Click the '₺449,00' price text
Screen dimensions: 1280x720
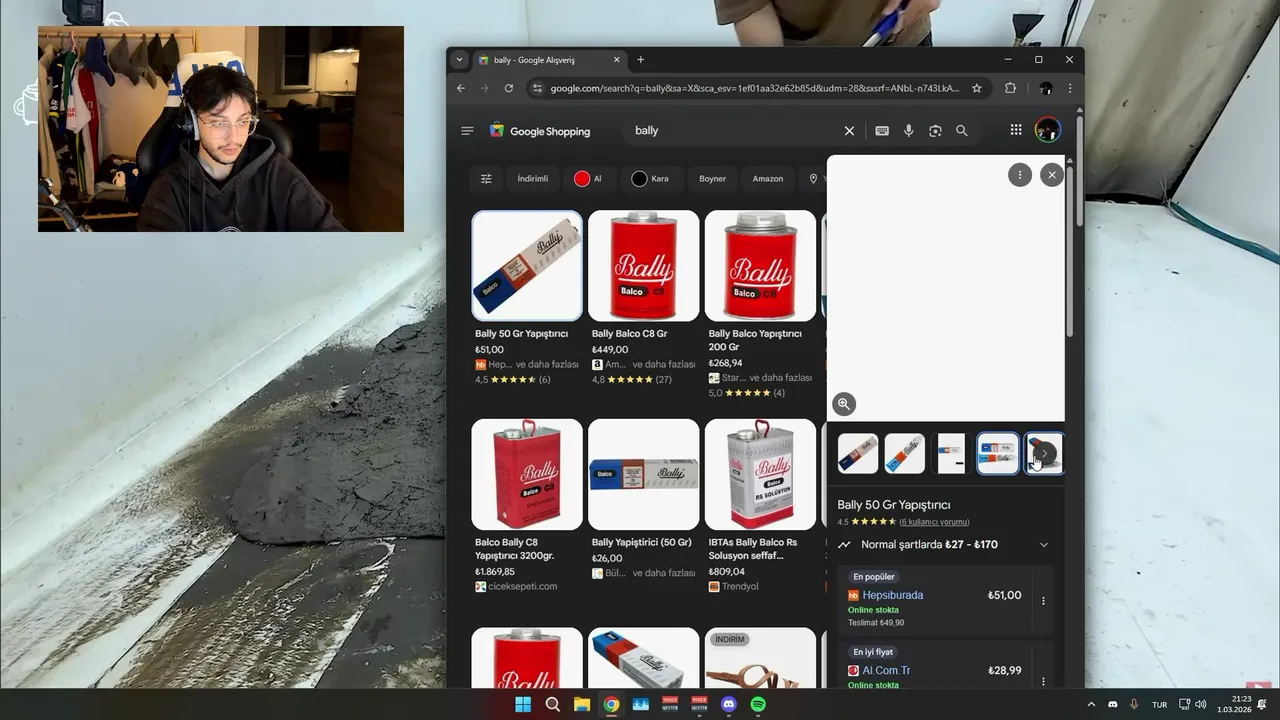pyautogui.click(x=610, y=350)
